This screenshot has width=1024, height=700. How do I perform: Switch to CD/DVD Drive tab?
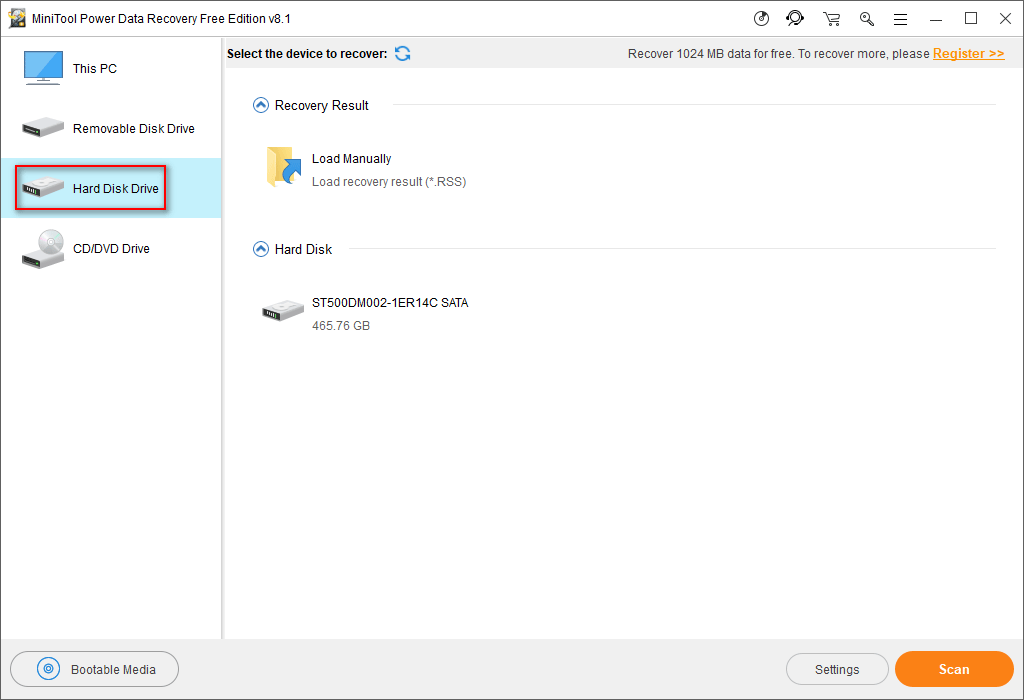coord(111,248)
